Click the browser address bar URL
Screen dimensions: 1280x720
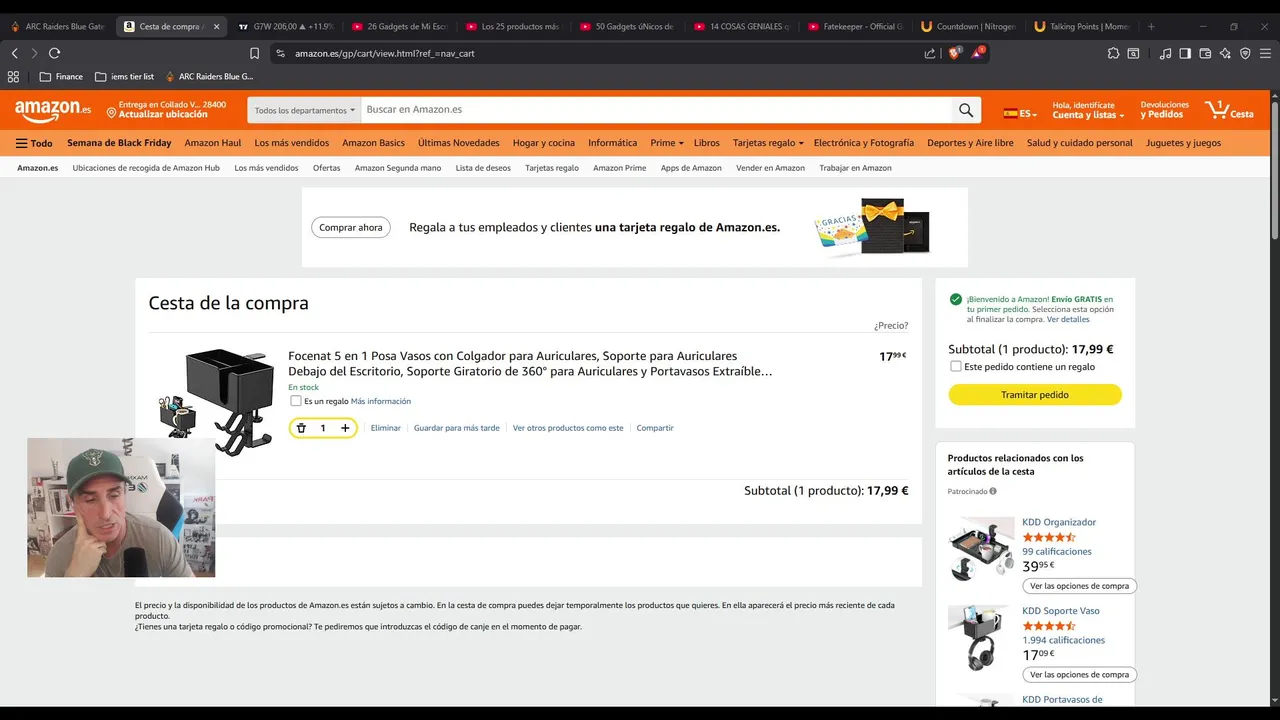tap(385, 53)
